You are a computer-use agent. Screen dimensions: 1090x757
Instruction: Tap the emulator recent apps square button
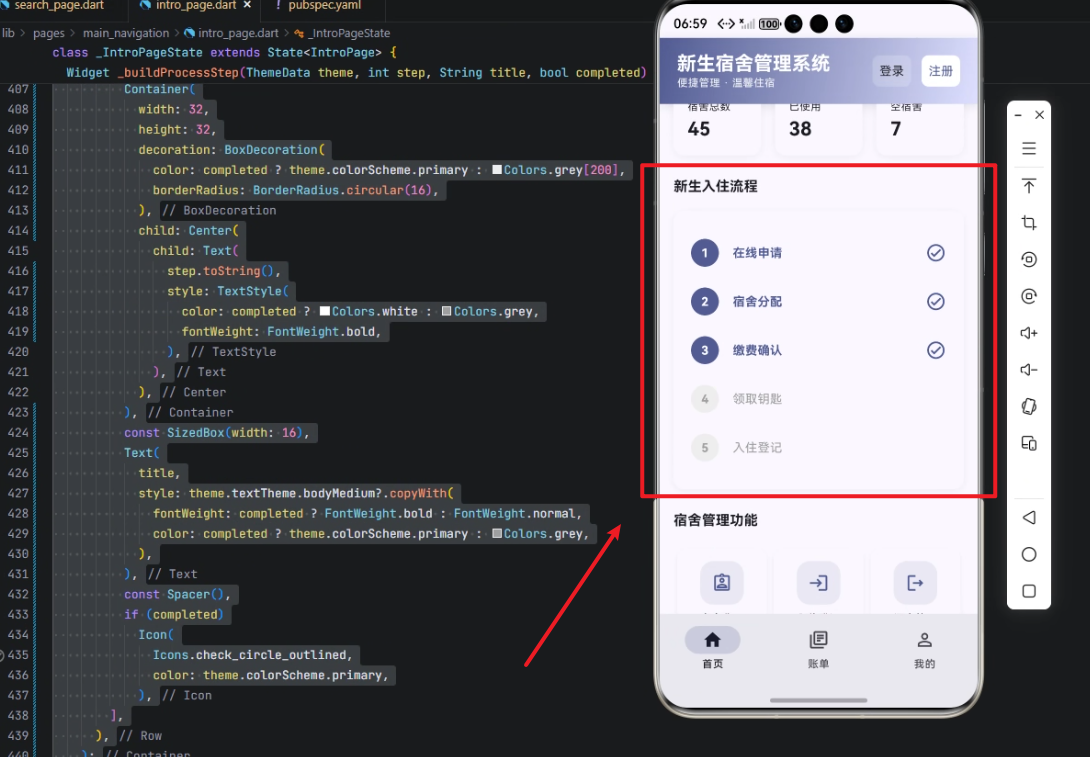(1029, 591)
